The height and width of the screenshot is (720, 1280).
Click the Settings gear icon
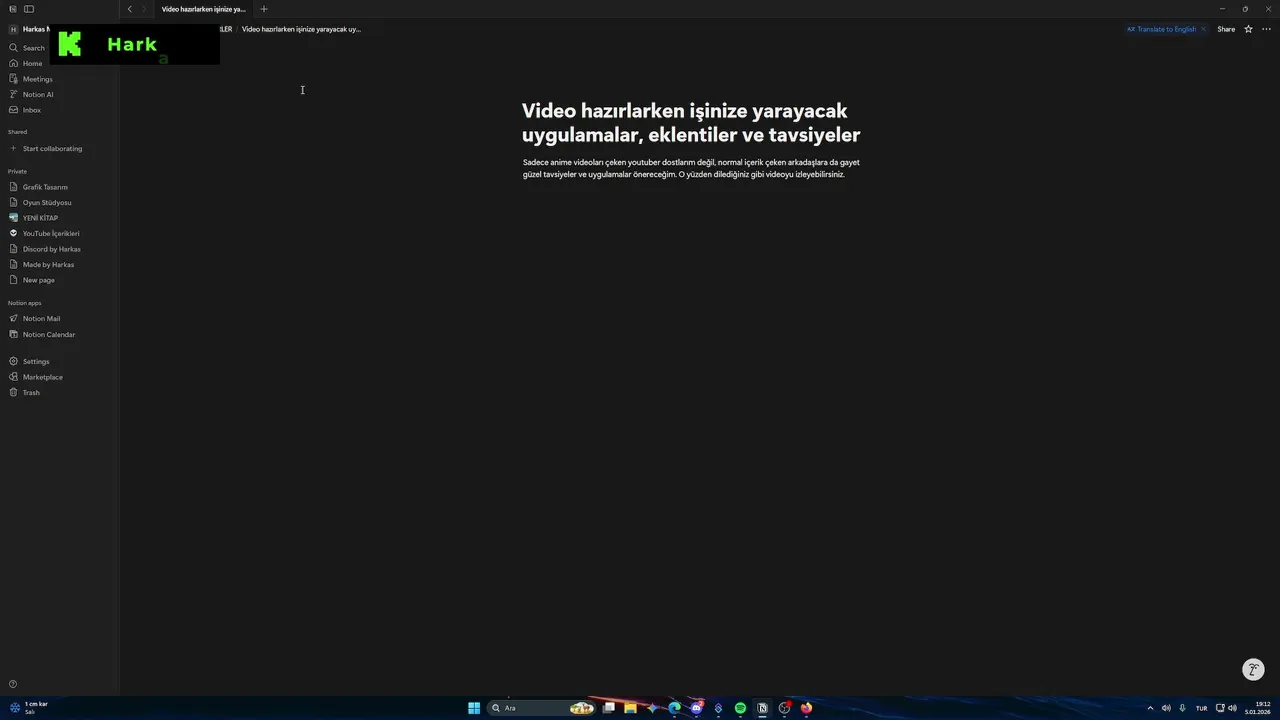tap(13, 362)
